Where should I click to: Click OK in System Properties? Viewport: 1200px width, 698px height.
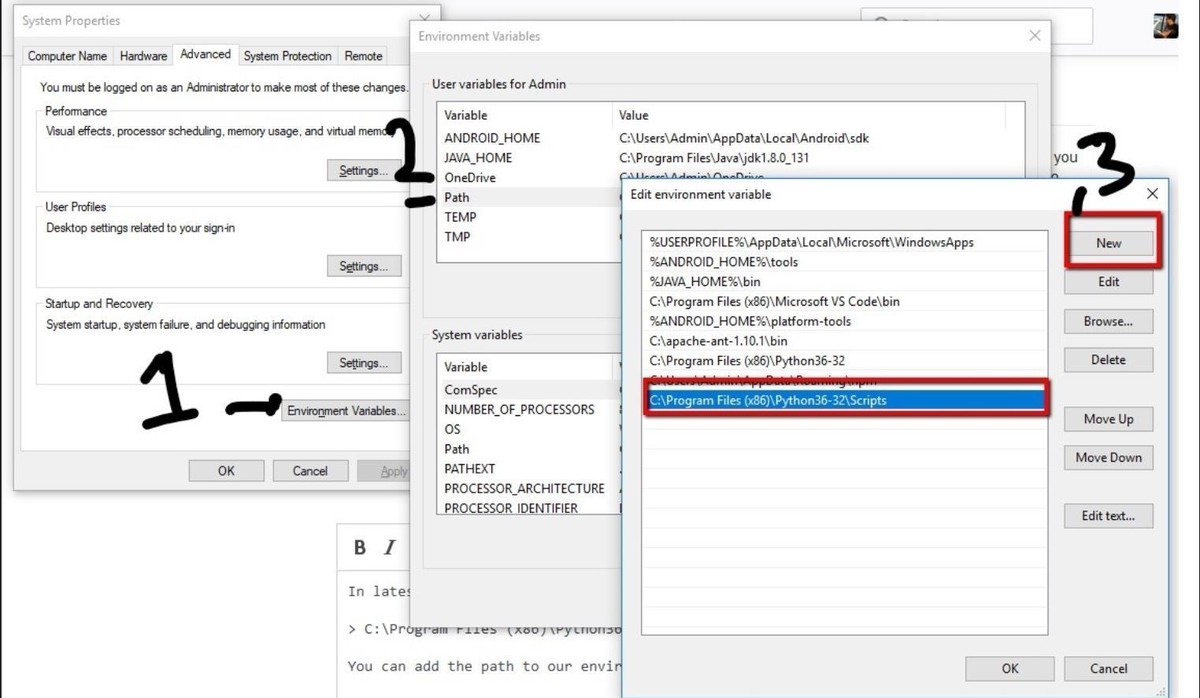click(226, 471)
